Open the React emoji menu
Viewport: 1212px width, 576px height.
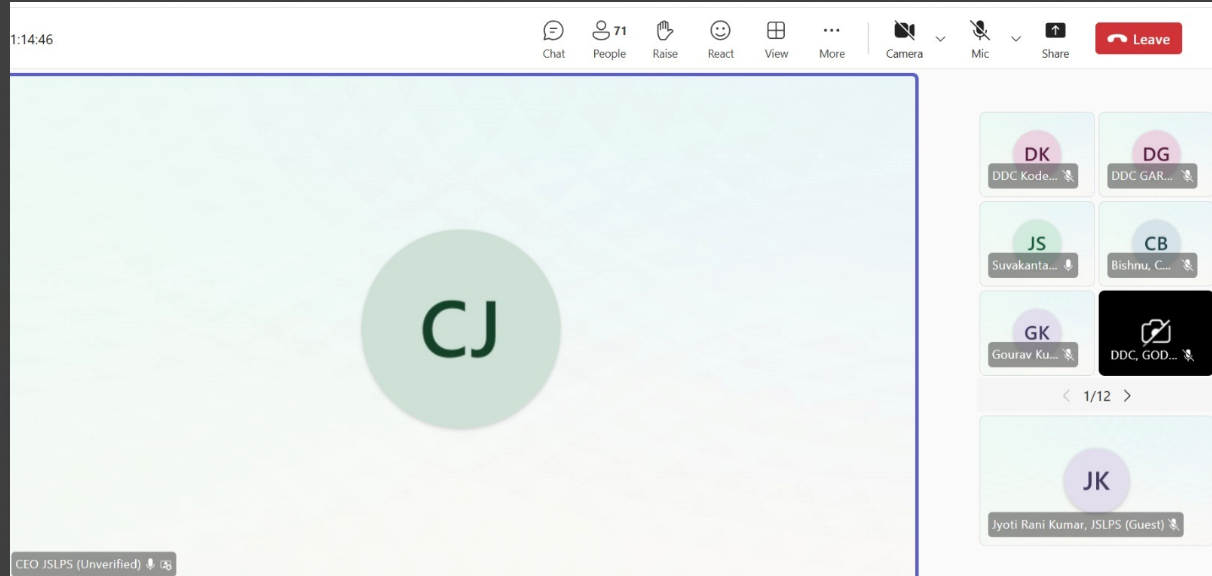coord(720,39)
